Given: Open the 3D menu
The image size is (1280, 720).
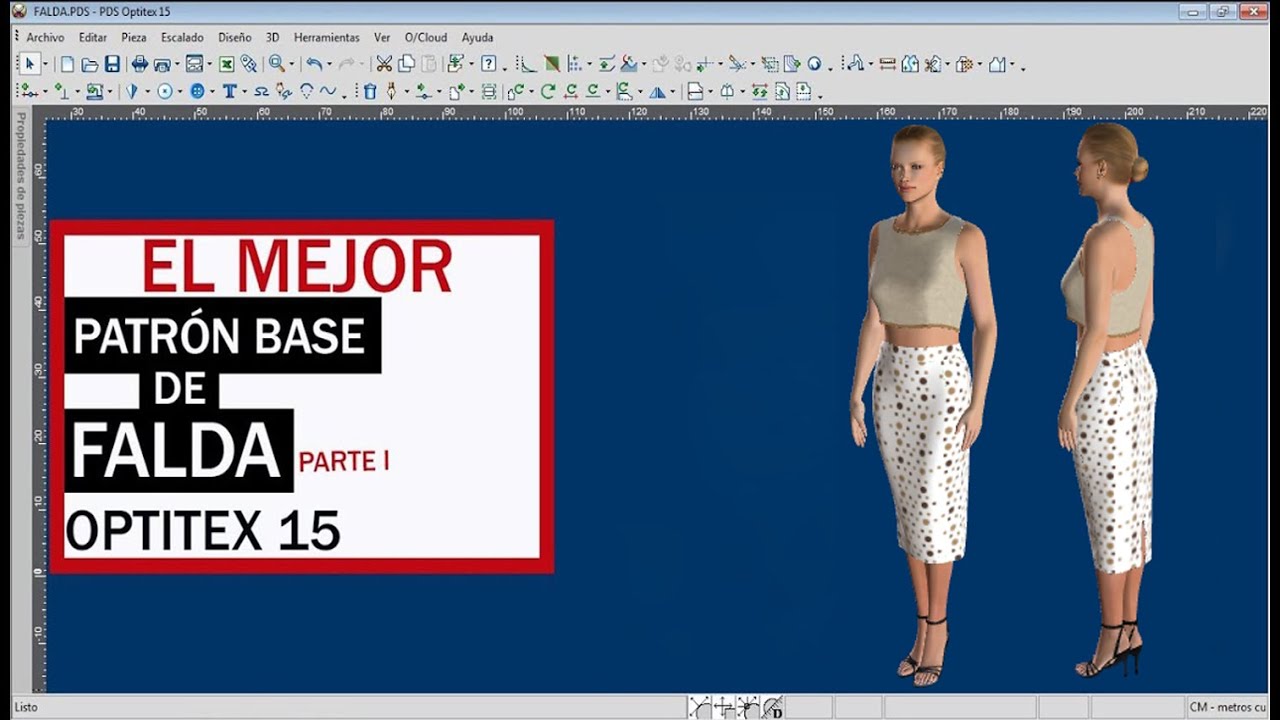Looking at the screenshot, I should coord(272,37).
